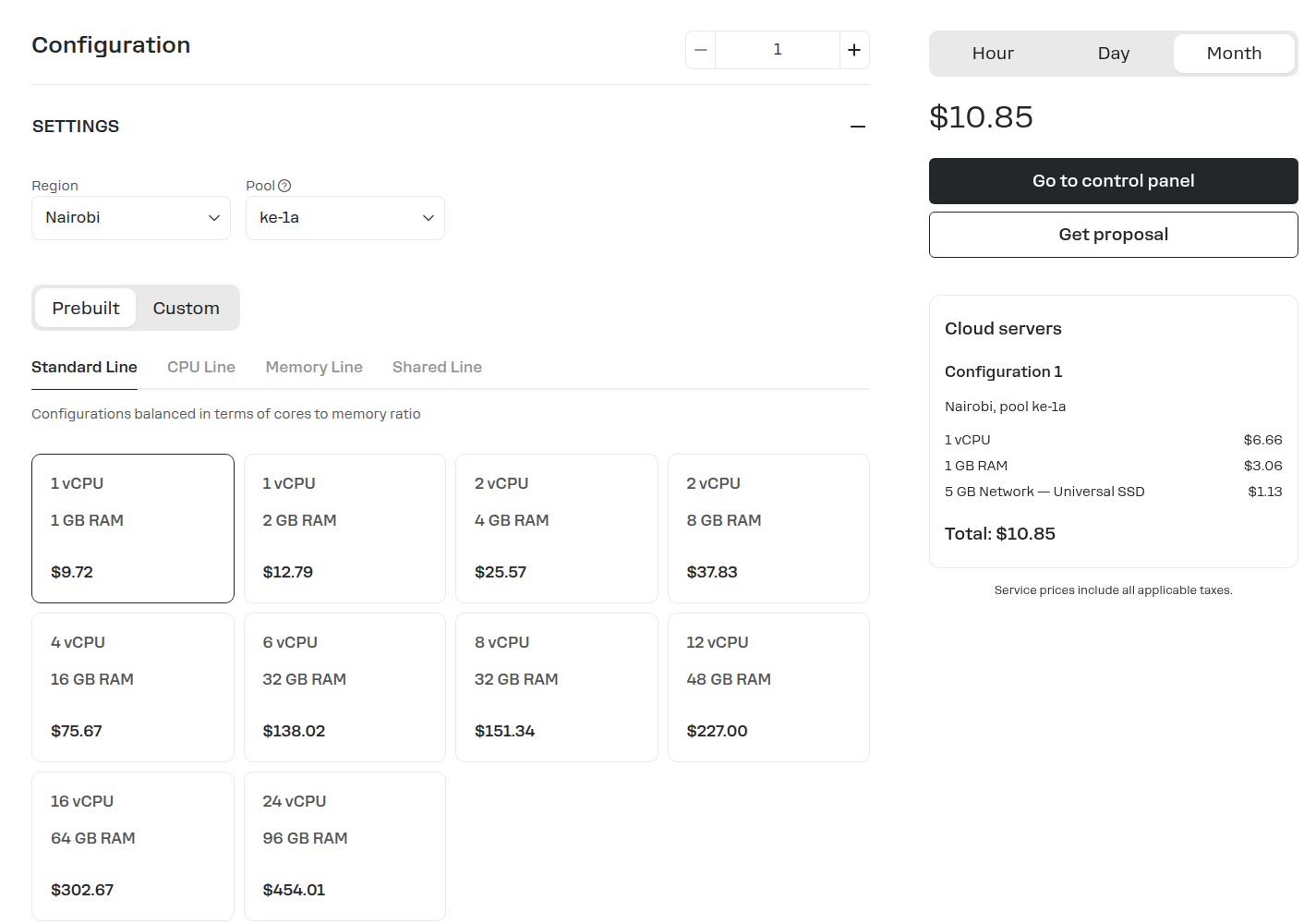Click the 'Configuration 1' summary heading
Screen dimensions: 1316x924
click(1004, 371)
